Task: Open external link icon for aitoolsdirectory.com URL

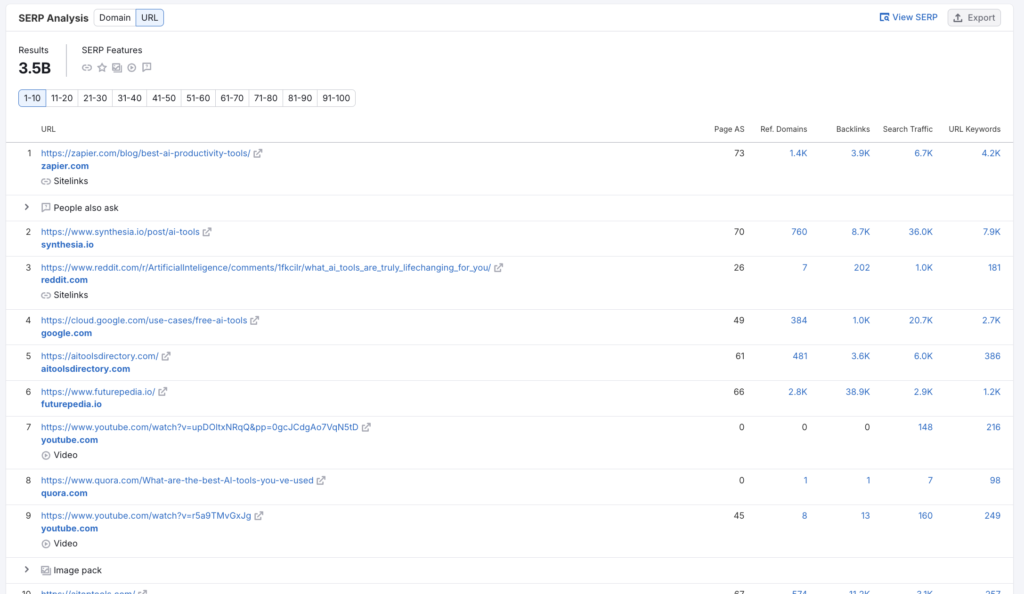Action: coord(166,356)
